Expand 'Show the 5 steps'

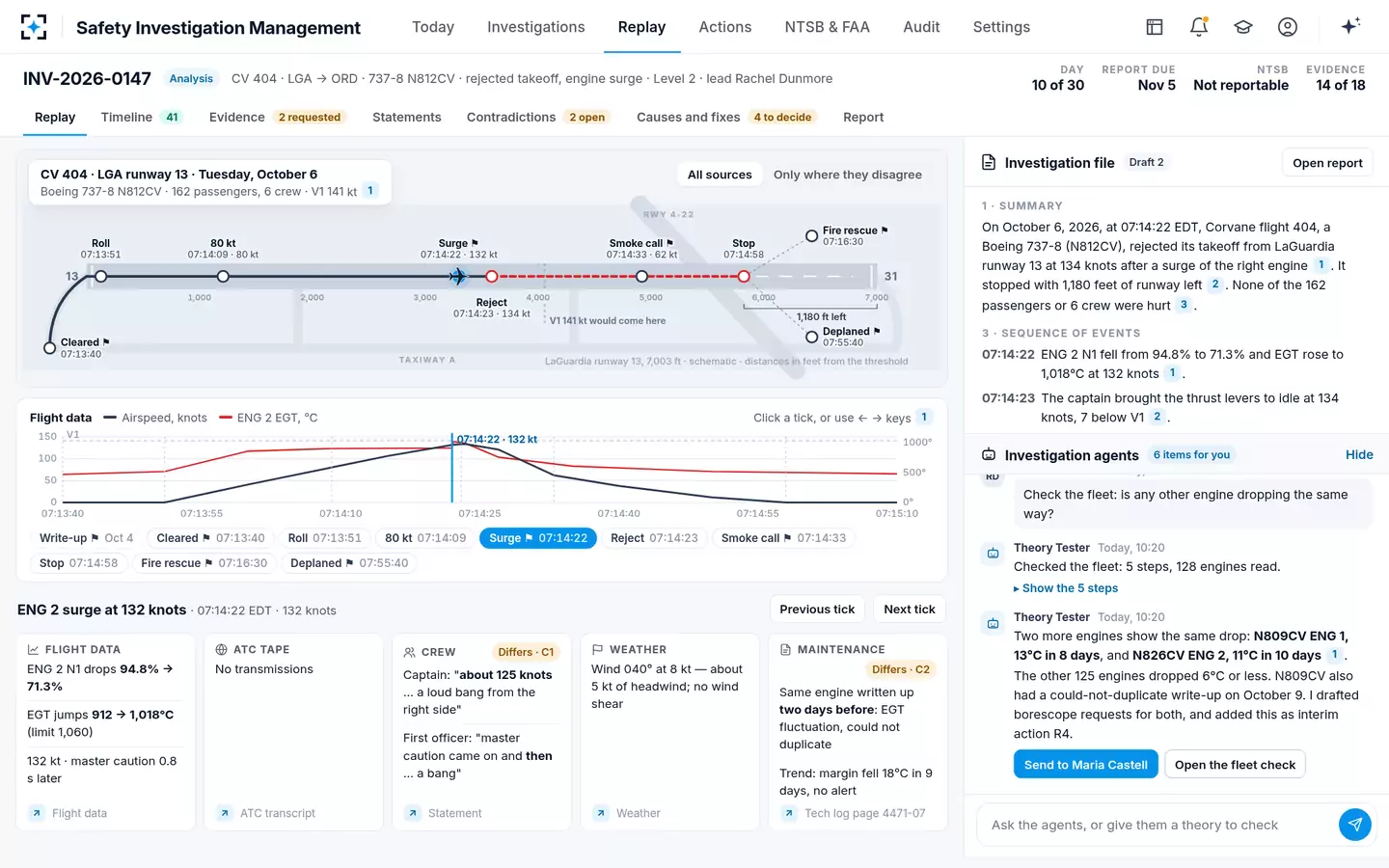(1066, 588)
